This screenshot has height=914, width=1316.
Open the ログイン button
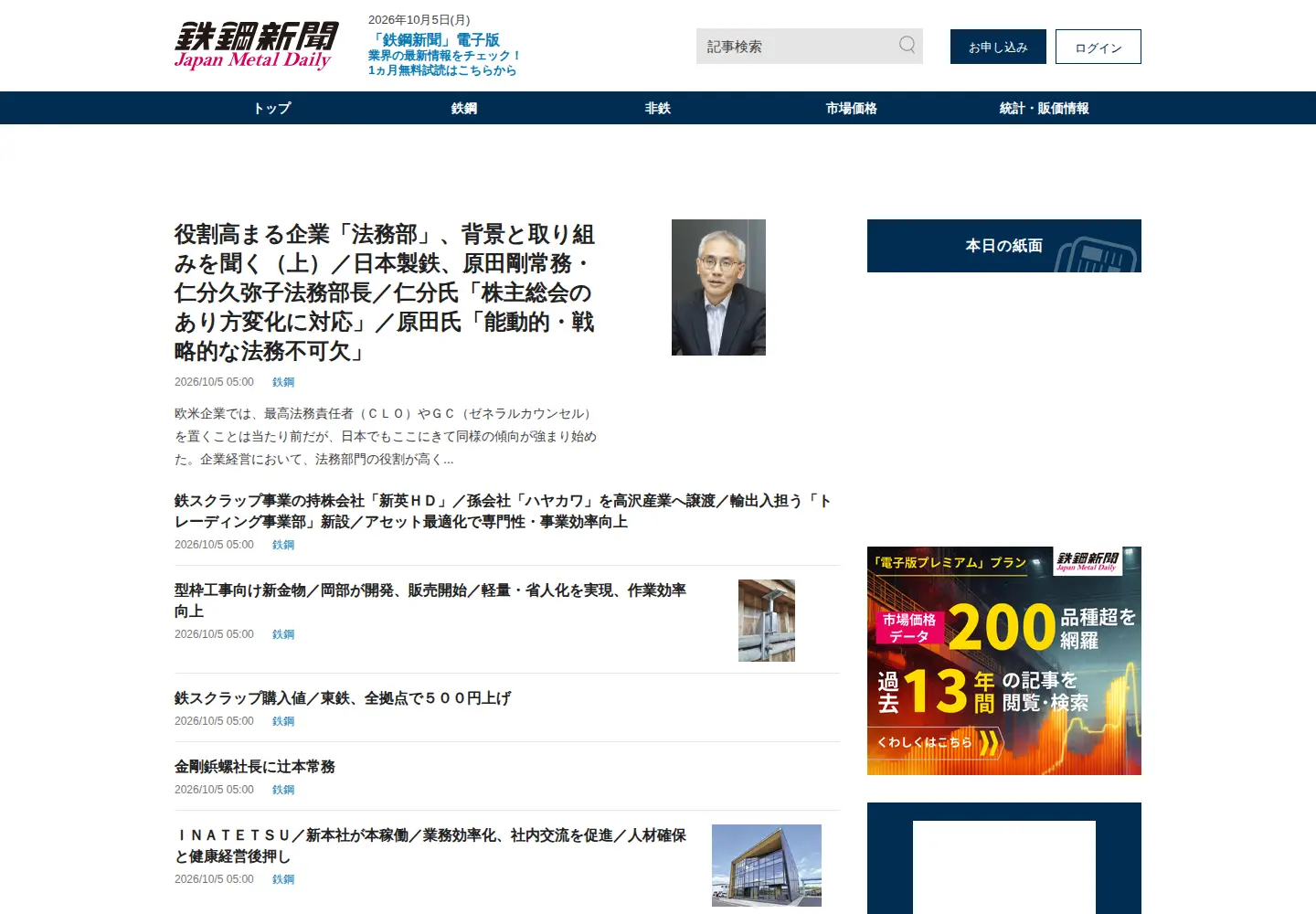[1098, 47]
